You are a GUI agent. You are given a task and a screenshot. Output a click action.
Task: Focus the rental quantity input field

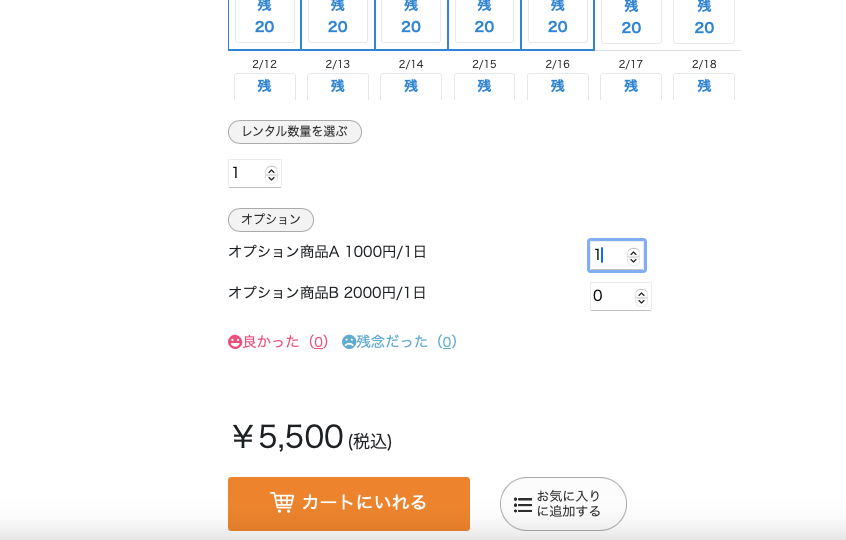tap(246, 174)
